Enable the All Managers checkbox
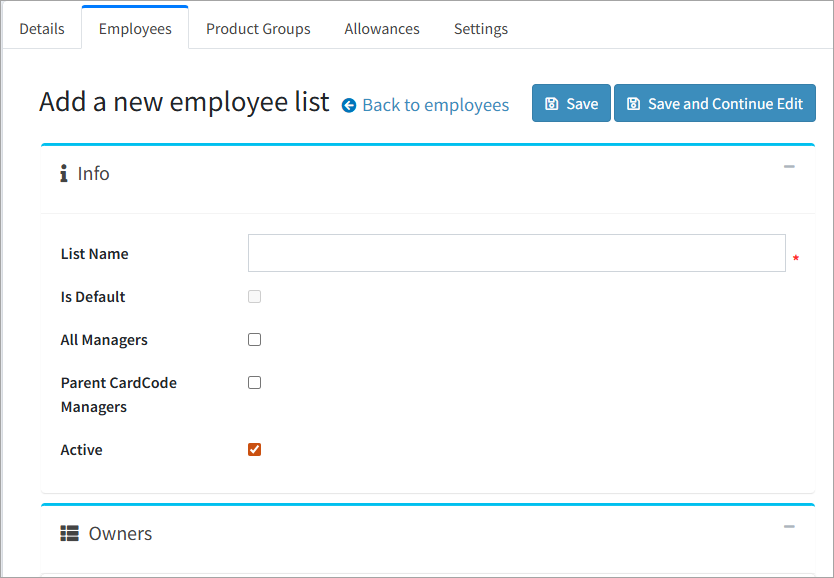 [x=254, y=340]
